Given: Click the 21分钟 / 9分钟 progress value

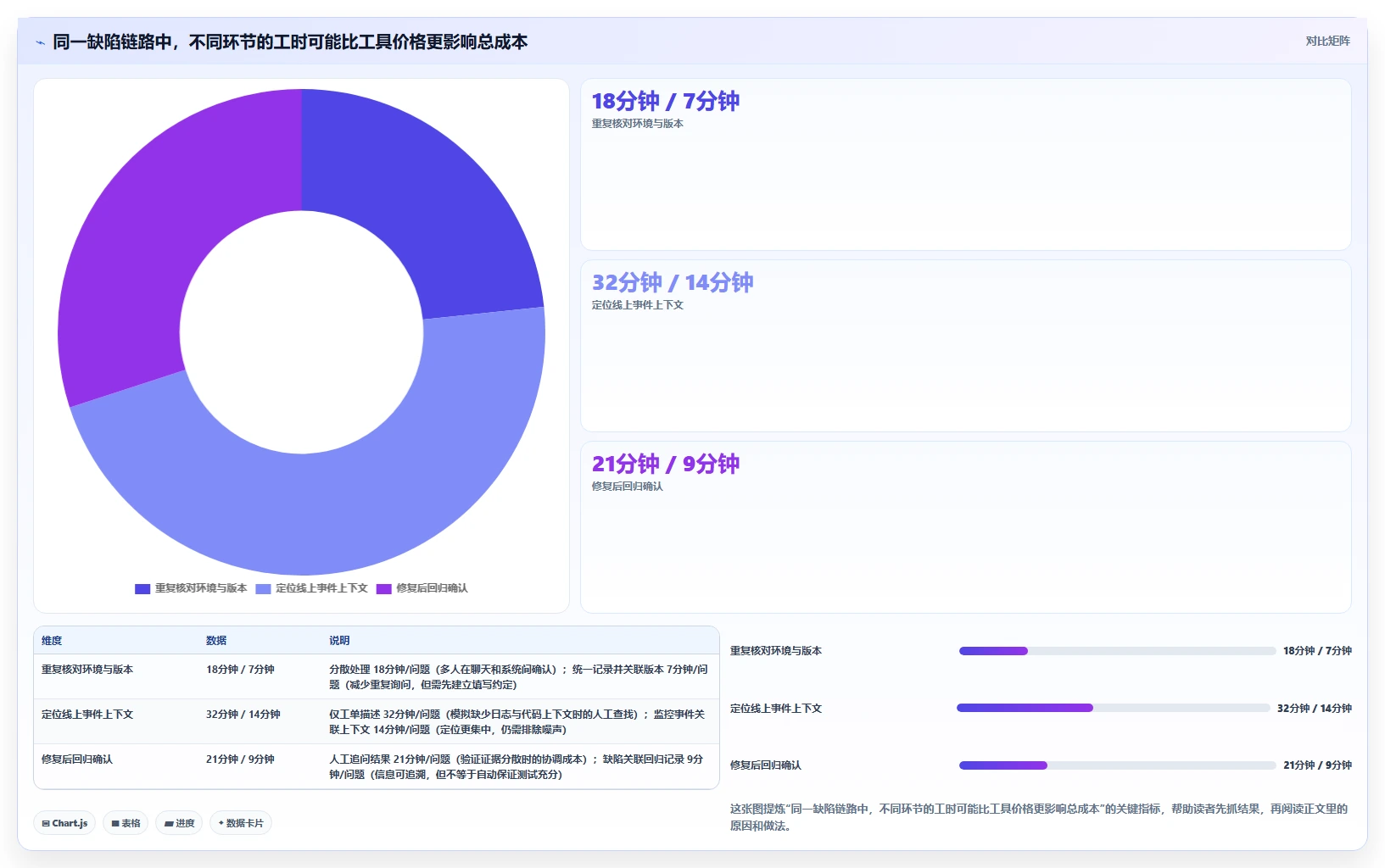Looking at the screenshot, I should 1317,765.
